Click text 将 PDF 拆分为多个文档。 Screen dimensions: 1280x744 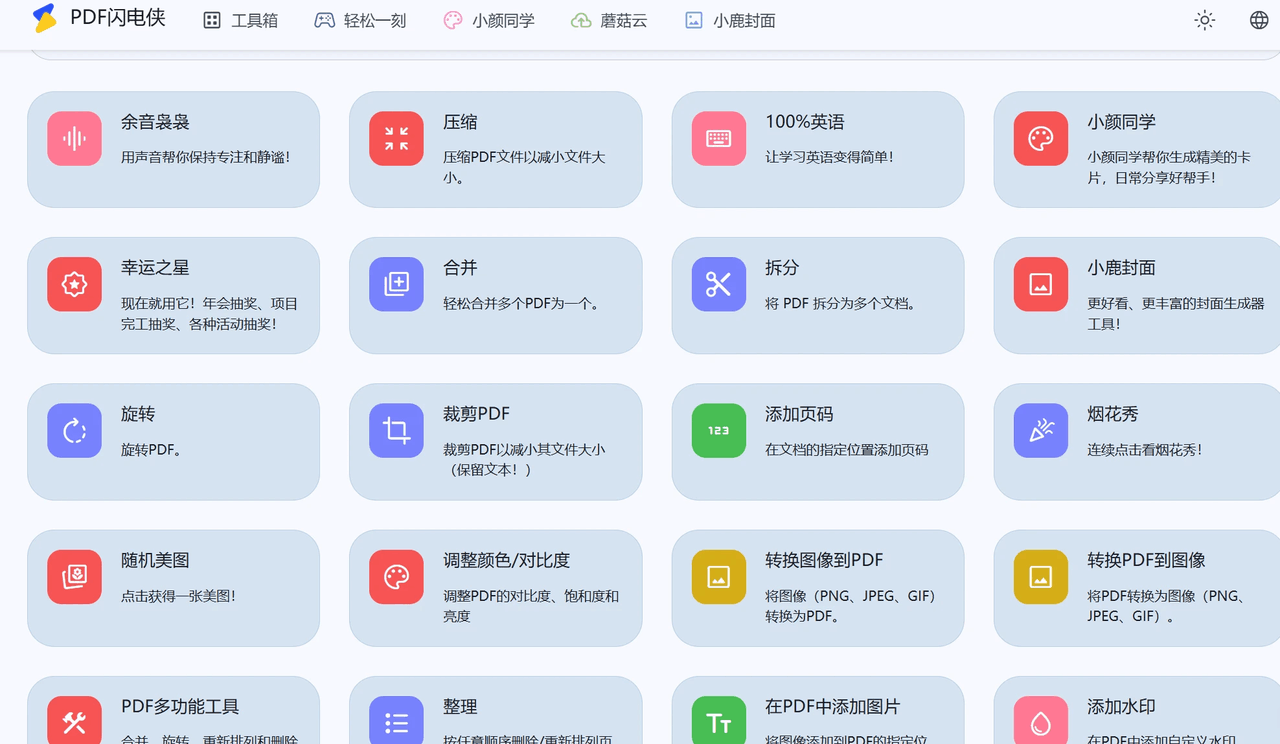841,303
